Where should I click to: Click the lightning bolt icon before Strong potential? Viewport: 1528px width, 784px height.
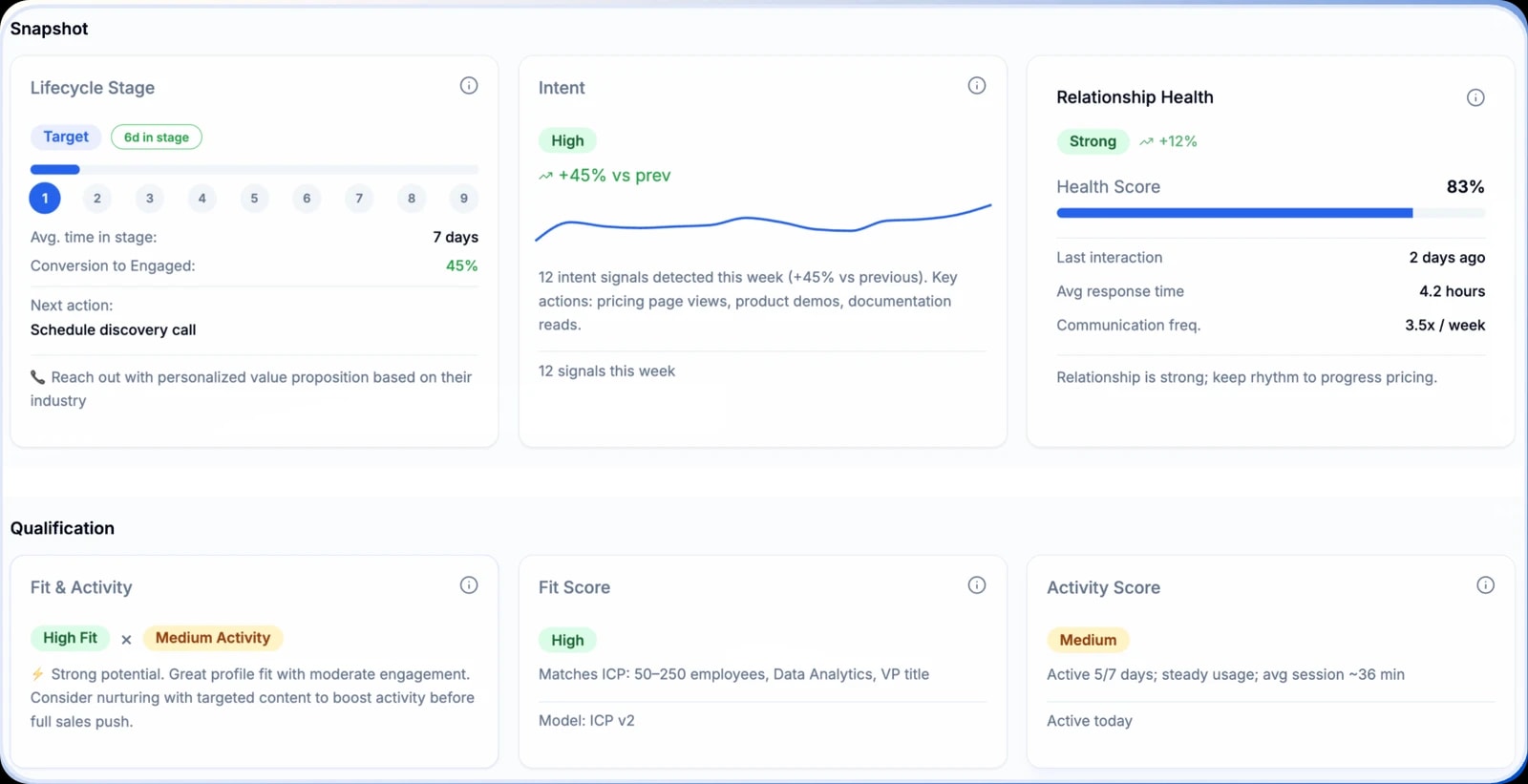click(x=37, y=674)
